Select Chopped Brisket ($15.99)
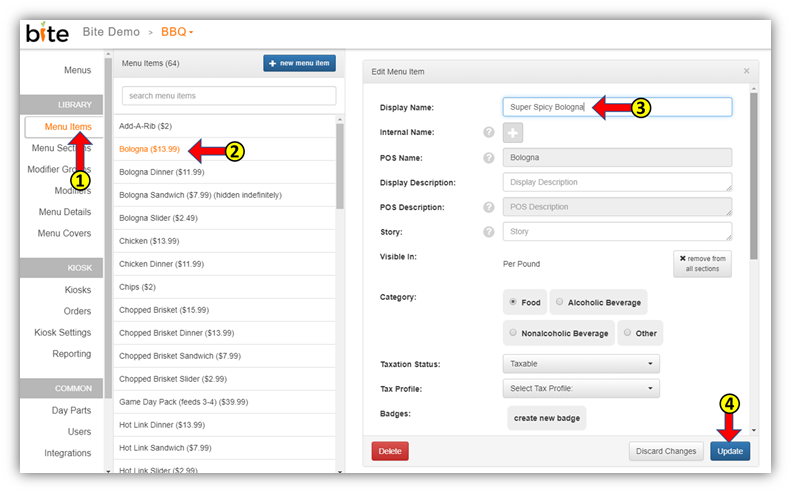The height and width of the screenshot is (493, 791). pos(224,310)
